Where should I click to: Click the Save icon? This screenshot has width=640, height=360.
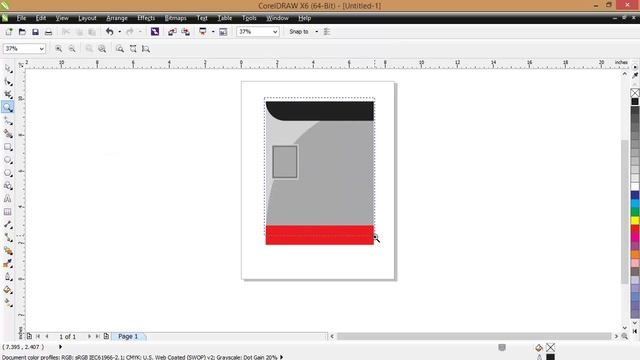35,32
